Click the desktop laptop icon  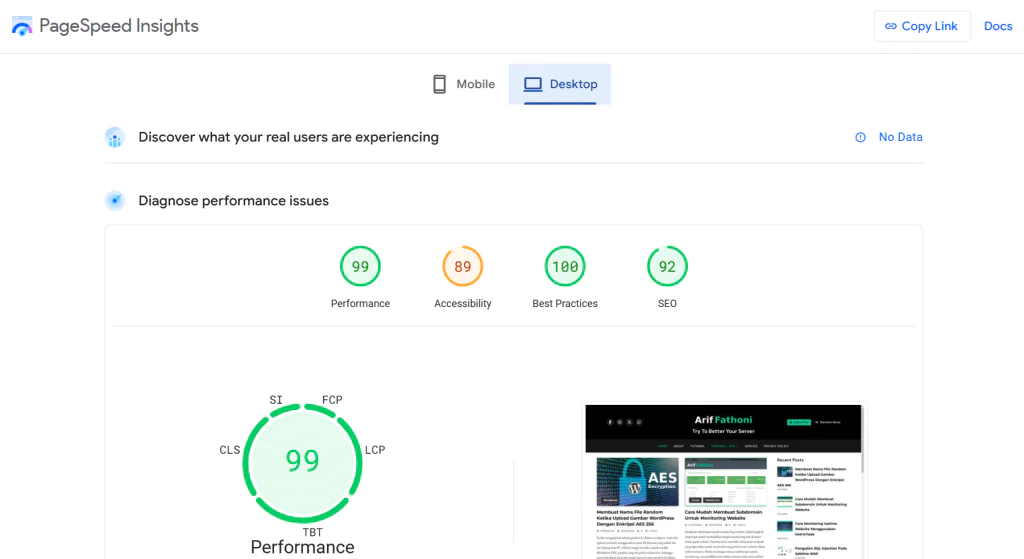click(x=533, y=84)
